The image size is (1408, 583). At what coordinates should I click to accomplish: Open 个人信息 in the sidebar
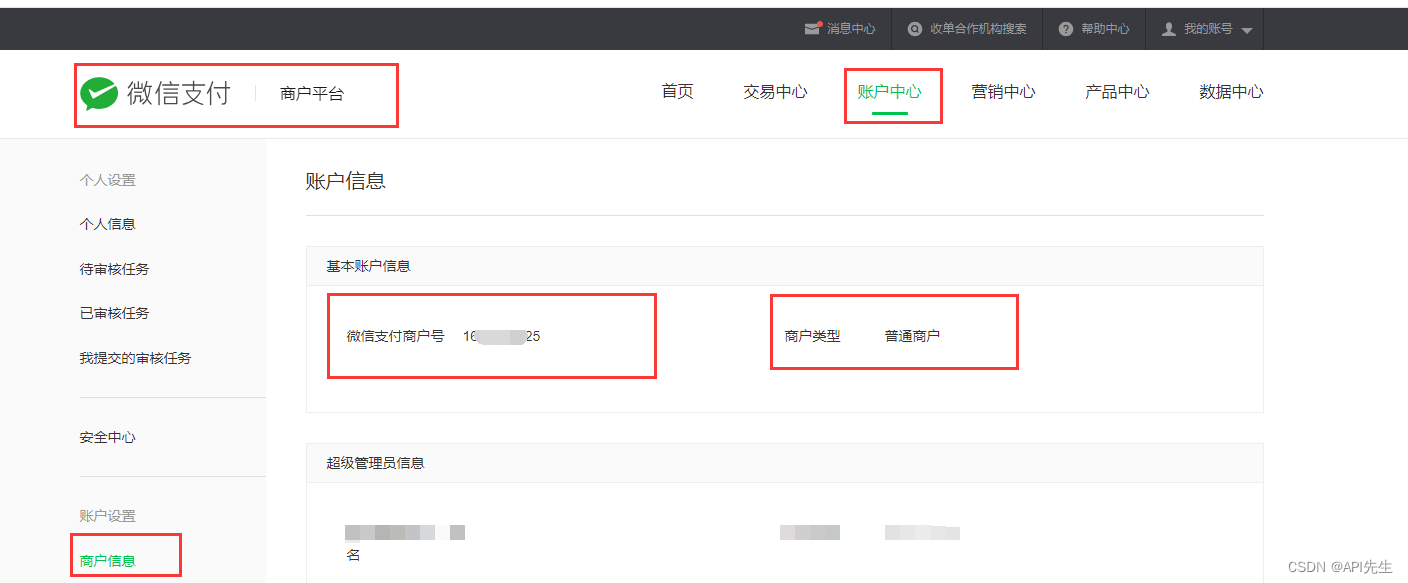click(108, 224)
